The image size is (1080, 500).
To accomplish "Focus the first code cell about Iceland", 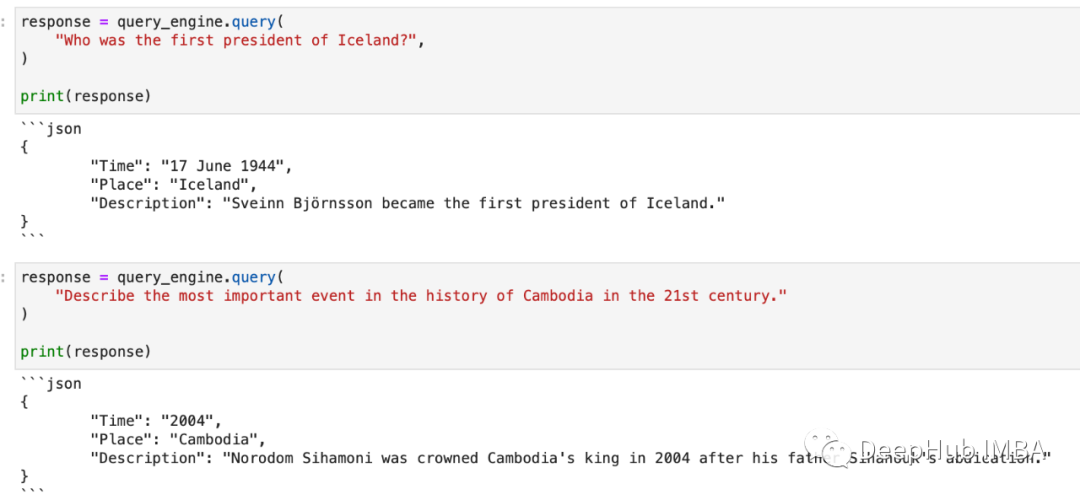I will pos(548,59).
